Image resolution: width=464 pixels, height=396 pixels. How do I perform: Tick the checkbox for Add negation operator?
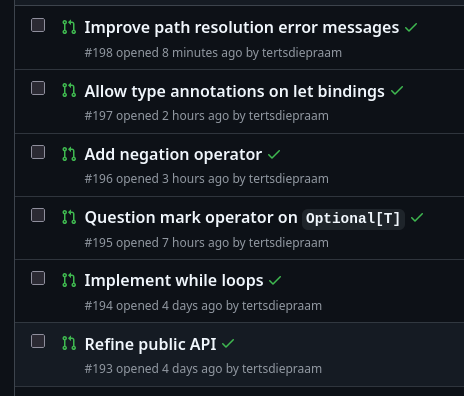(x=38, y=152)
